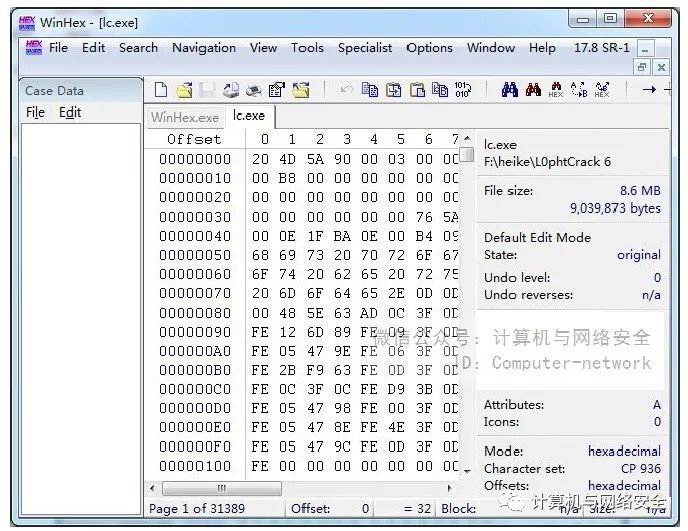Click hex byte D9 in row 000000C0
The image size is (688, 531).
point(396,389)
